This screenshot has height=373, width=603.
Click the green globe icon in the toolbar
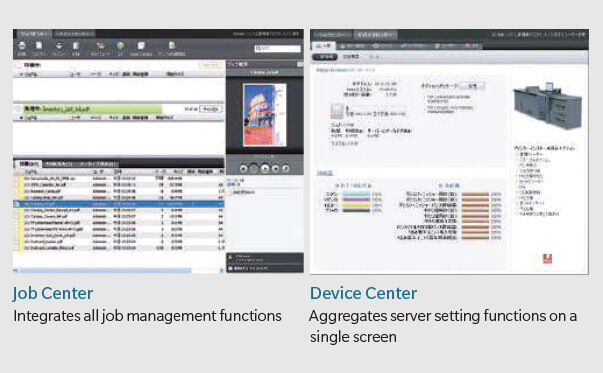pyautogui.click(x=121, y=46)
